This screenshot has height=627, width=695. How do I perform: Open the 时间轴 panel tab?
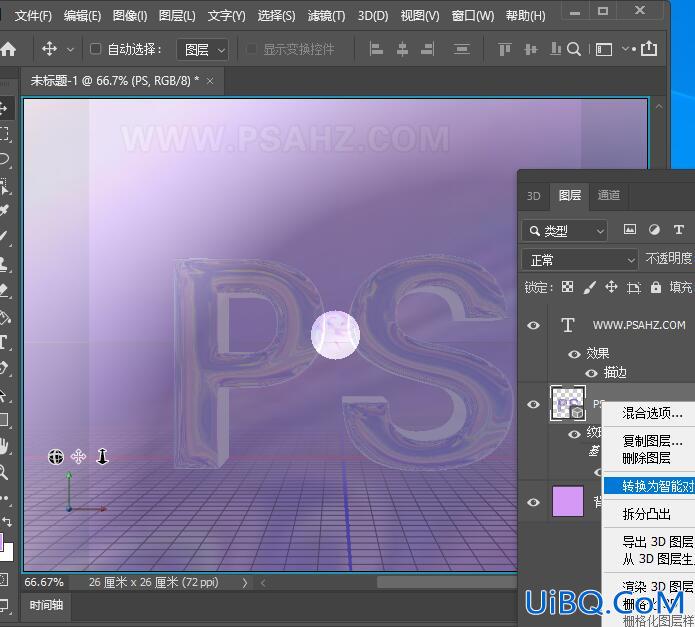[46, 605]
